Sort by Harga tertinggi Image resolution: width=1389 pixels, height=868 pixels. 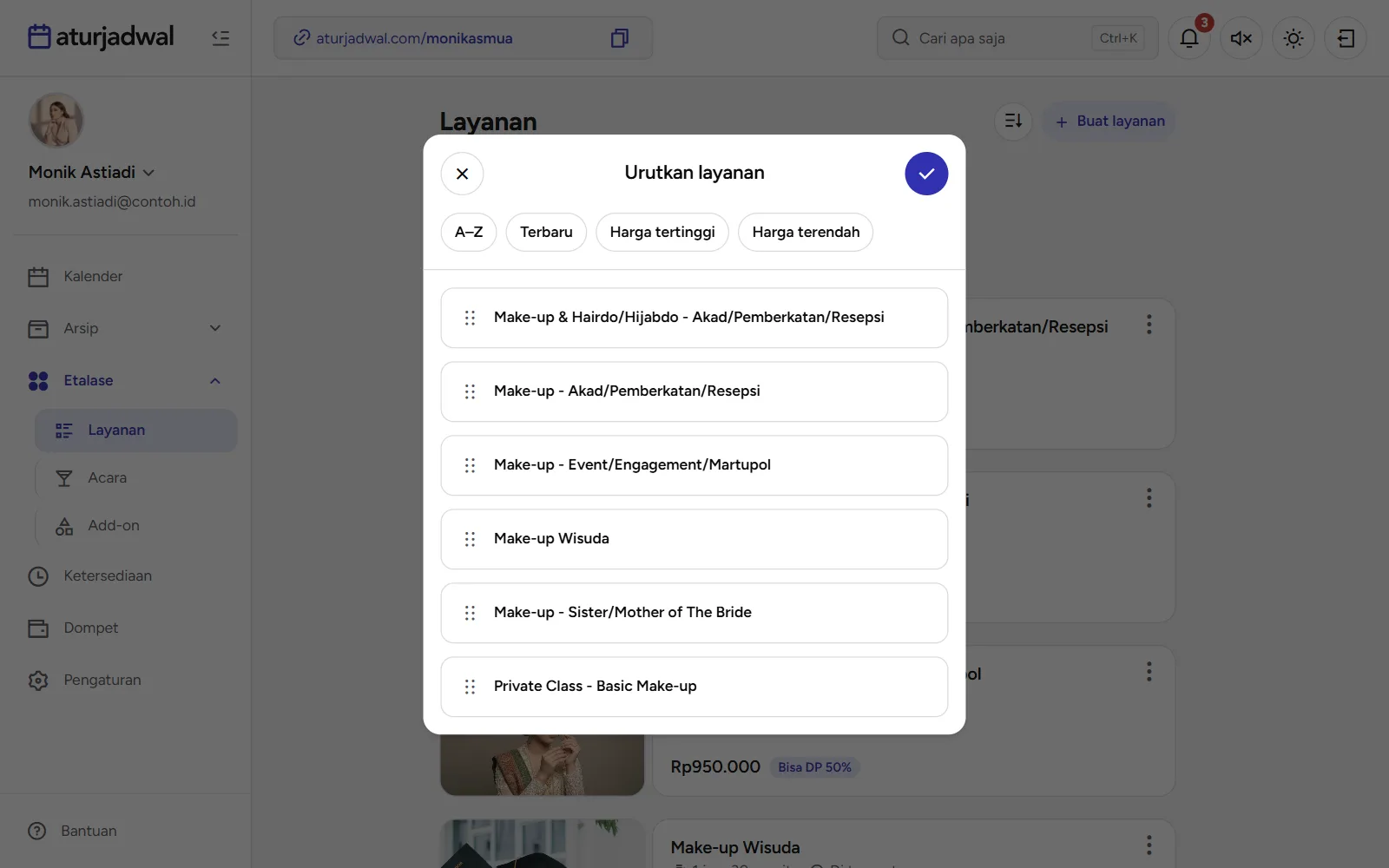pyautogui.click(x=662, y=233)
